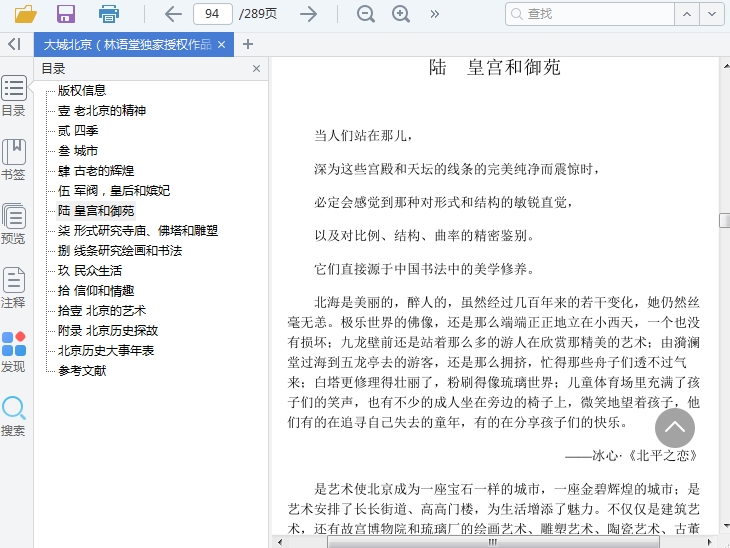Jump to chapter 玖 民众生活
Screen dimensions: 730x548
coord(90,271)
